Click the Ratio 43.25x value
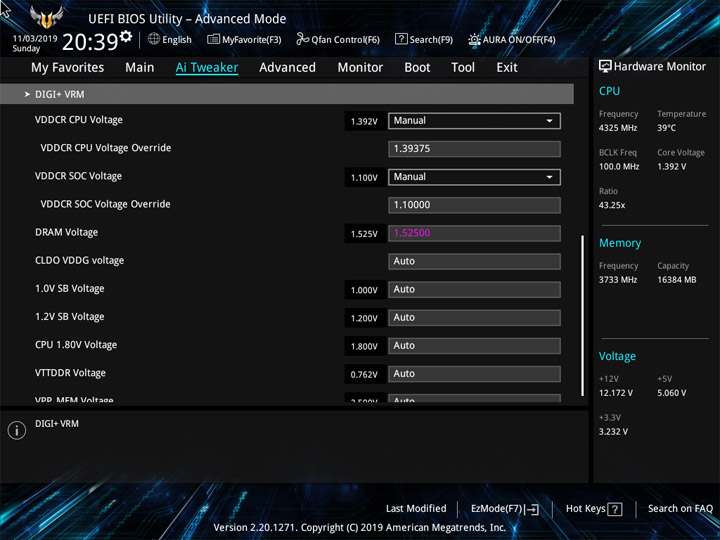This screenshot has width=720, height=540. tap(612, 205)
